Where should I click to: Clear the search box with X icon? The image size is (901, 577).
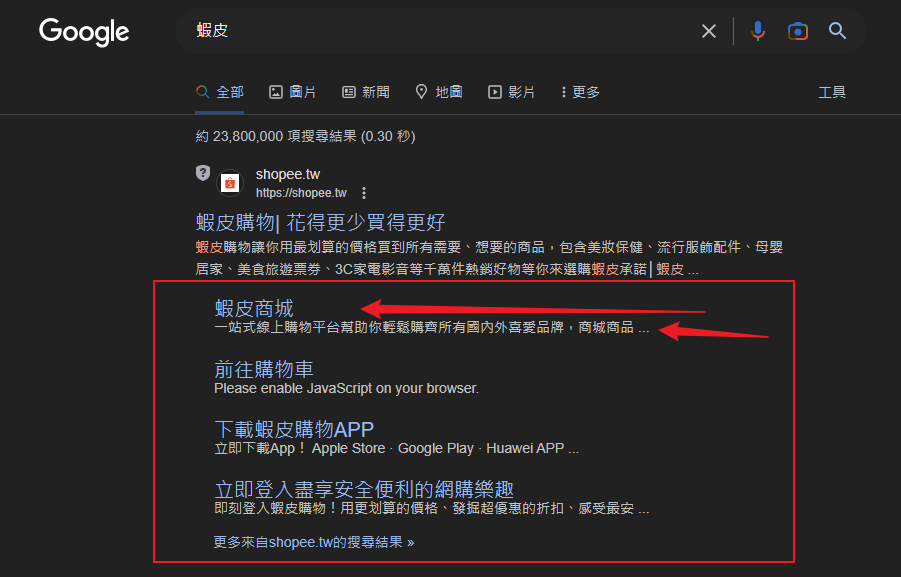click(709, 31)
